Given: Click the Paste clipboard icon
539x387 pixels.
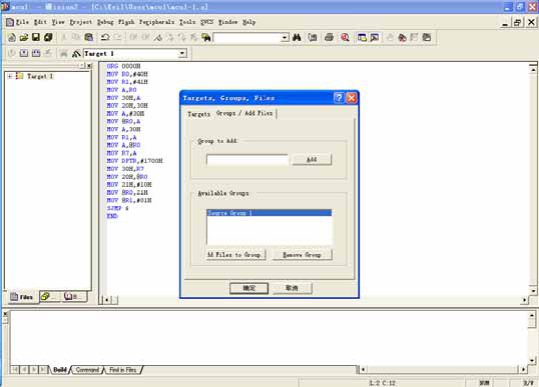Looking at the screenshot, I should (89, 37).
